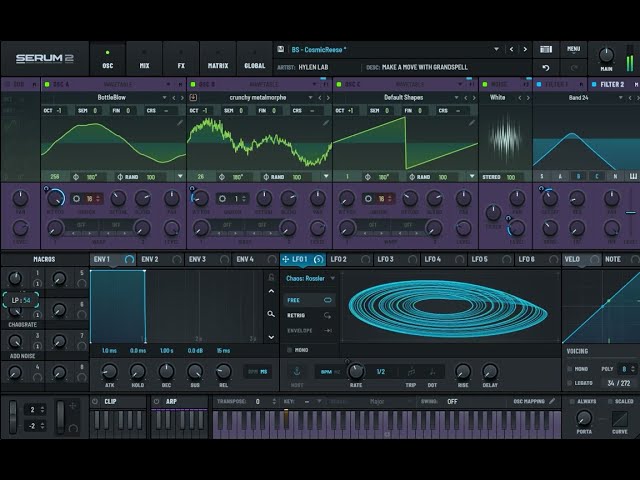This screenshot has width=640, height=480.
Task: Select ENVELOPE LFO trigger mode
Action: tap(309, 331)
